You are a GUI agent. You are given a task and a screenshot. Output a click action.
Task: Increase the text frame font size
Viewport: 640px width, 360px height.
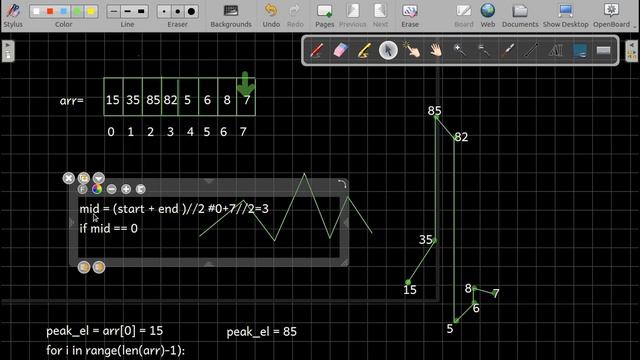126,189
